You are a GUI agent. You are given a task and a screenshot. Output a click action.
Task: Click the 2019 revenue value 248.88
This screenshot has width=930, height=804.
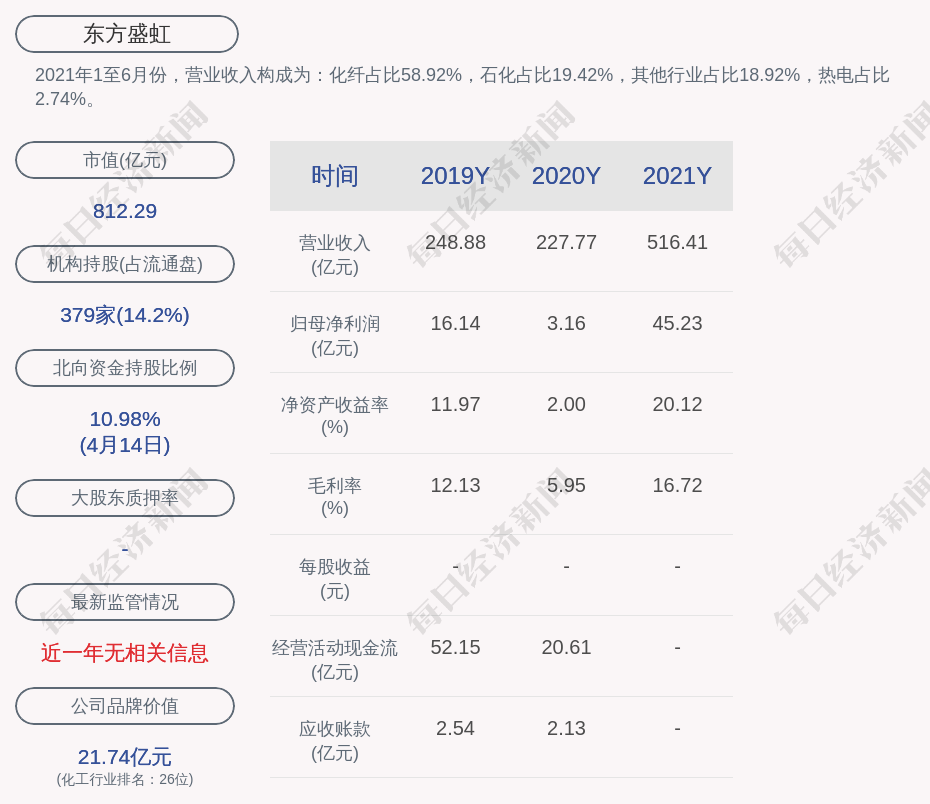pyautogui.click(x=456, y=243)
